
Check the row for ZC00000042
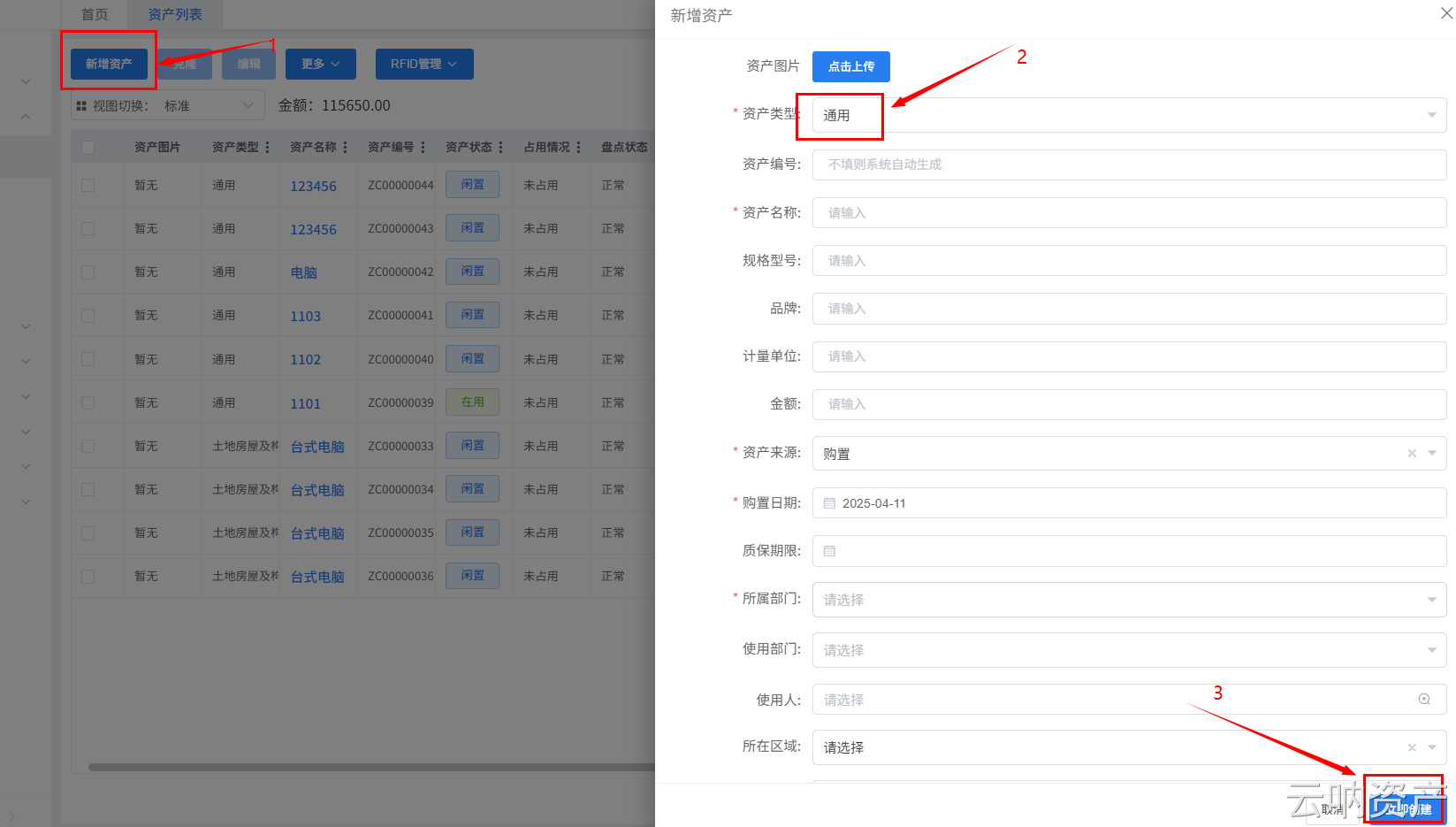(88, 272)
